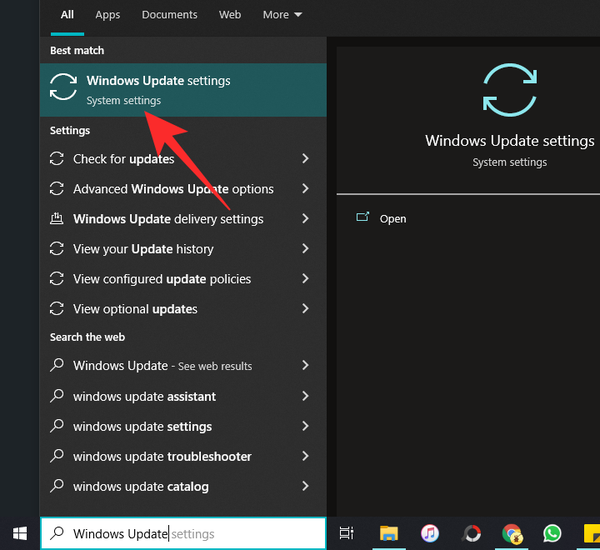This screenshot has height=550, width=600.
Task: Switch to the All search tab
Action: click(x=67, y=15)
